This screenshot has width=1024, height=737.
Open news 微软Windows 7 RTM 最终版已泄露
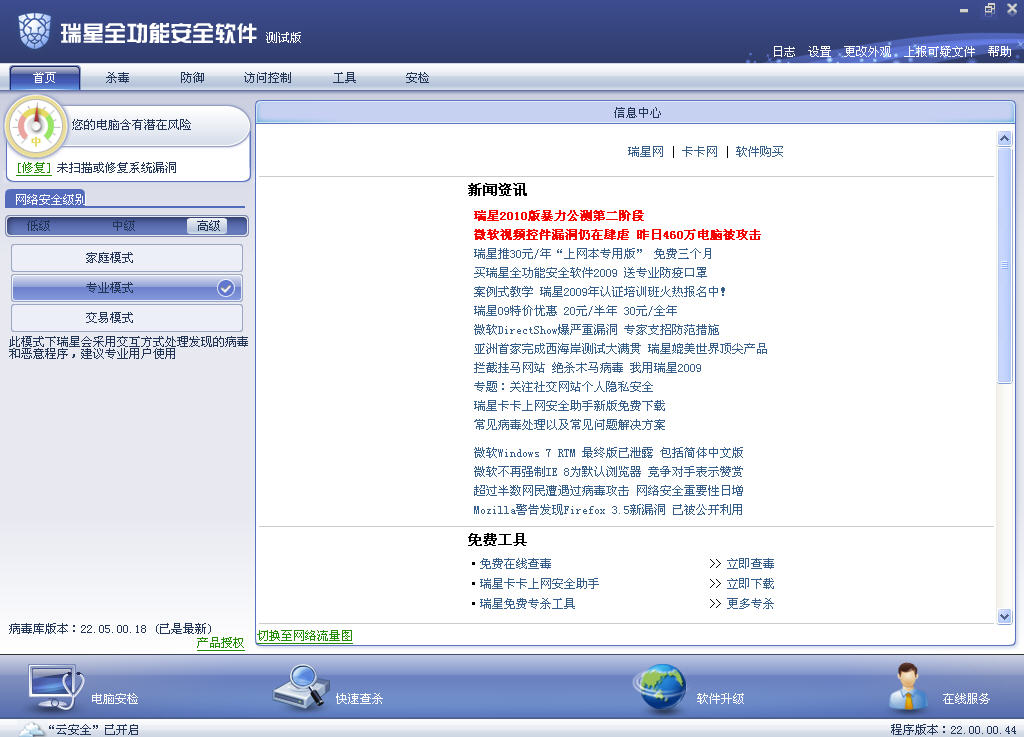click(608, 452)
